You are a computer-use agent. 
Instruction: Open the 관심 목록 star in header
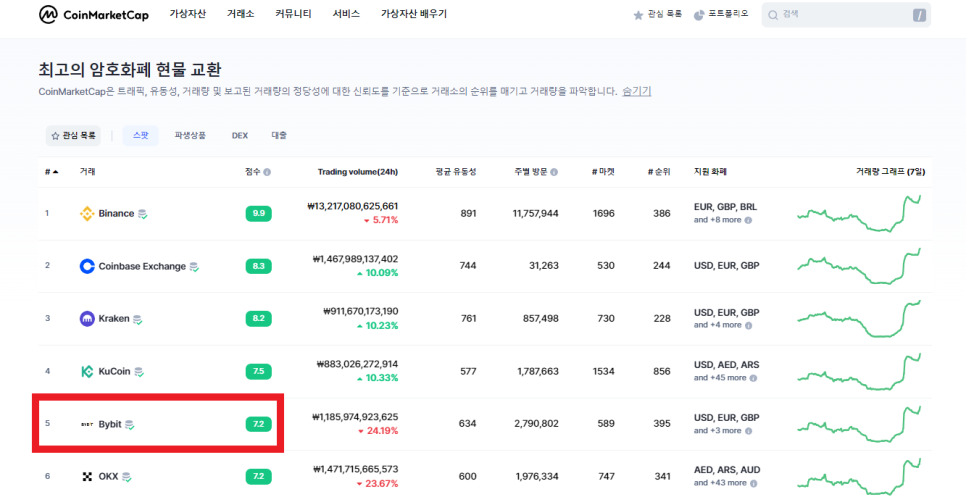pos(638,15)
